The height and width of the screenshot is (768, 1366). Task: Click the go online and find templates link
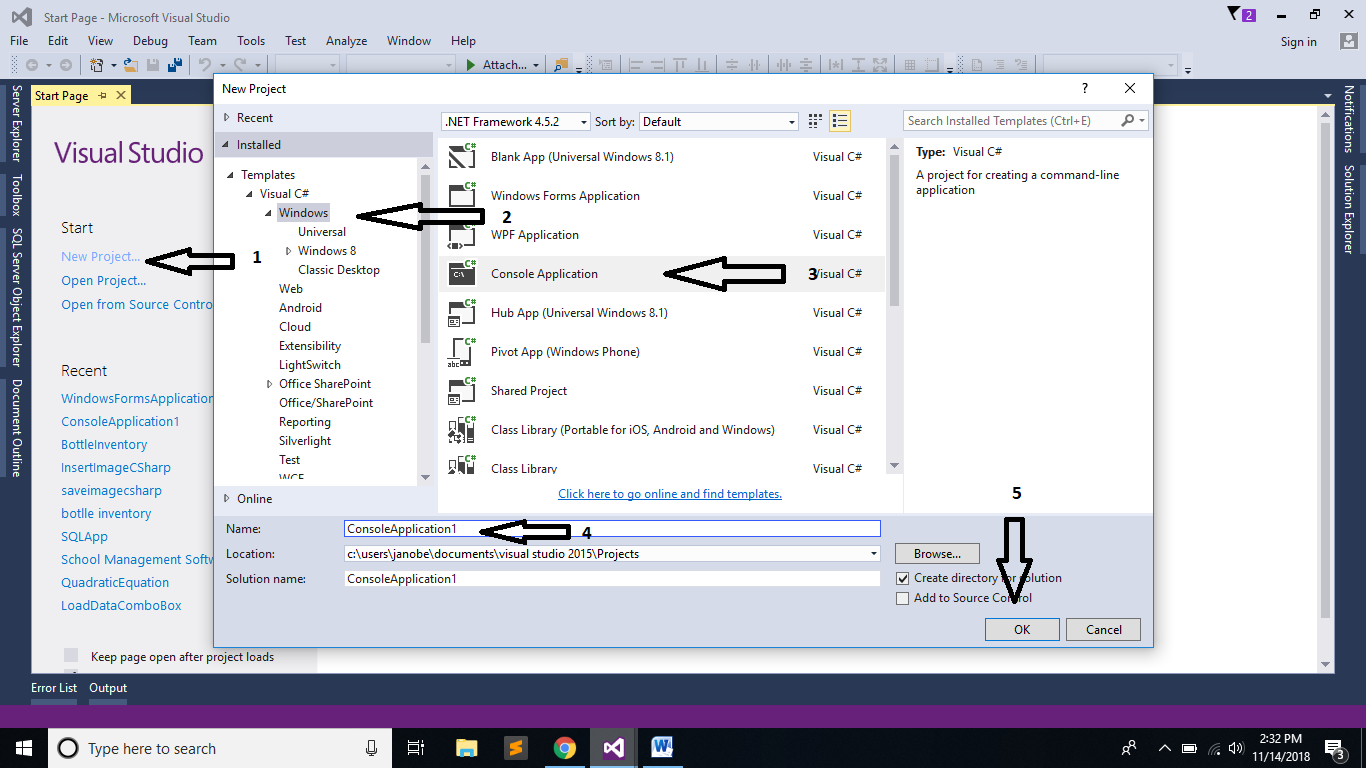(x=670, y=494)
